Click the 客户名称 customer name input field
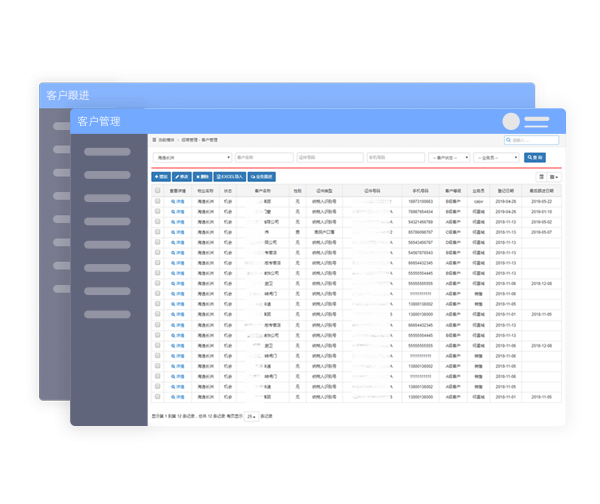Image resolution: width=600 pixels, height=504 pixels. click(x=263, y=157)
